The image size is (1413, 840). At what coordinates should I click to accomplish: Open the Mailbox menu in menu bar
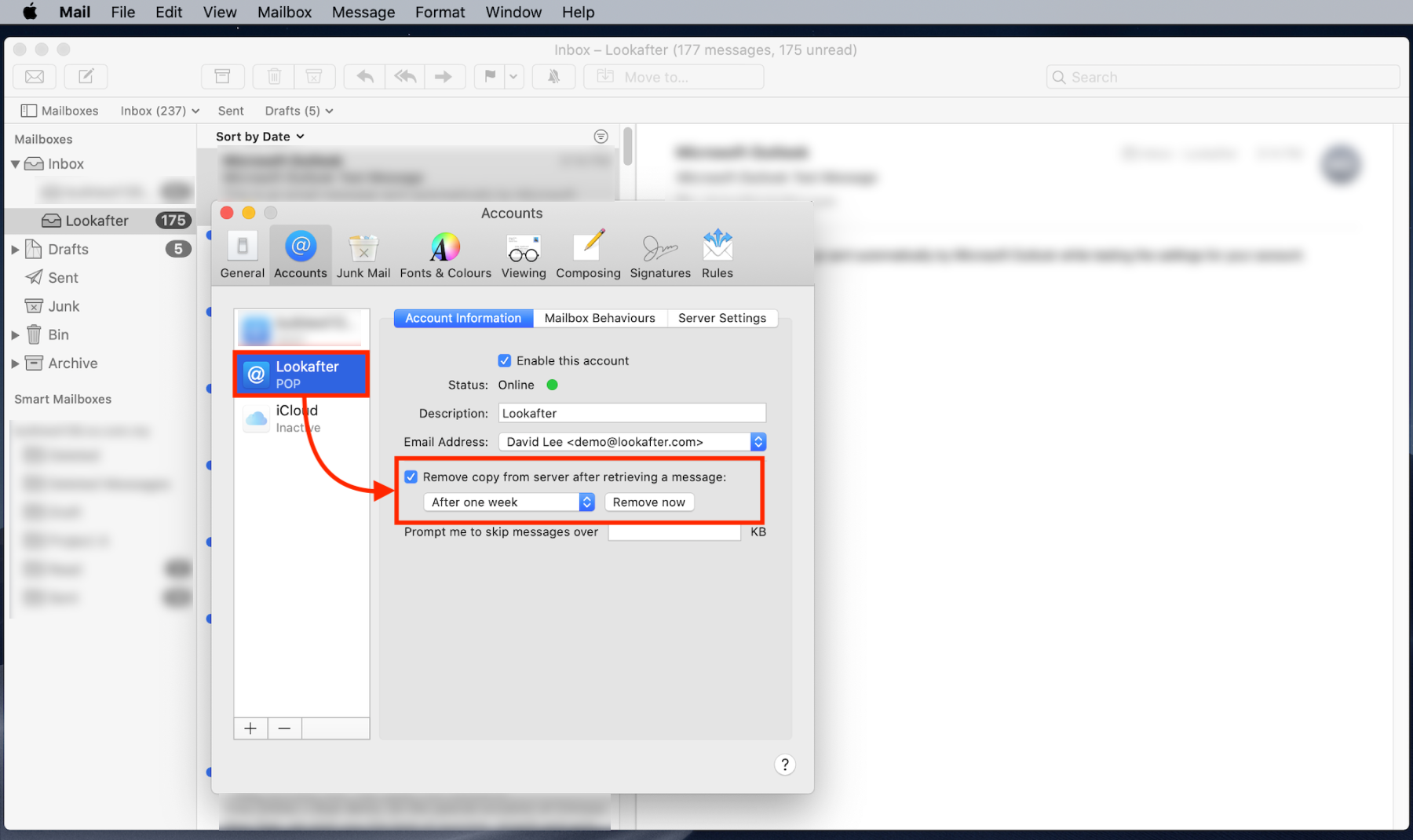284,13
